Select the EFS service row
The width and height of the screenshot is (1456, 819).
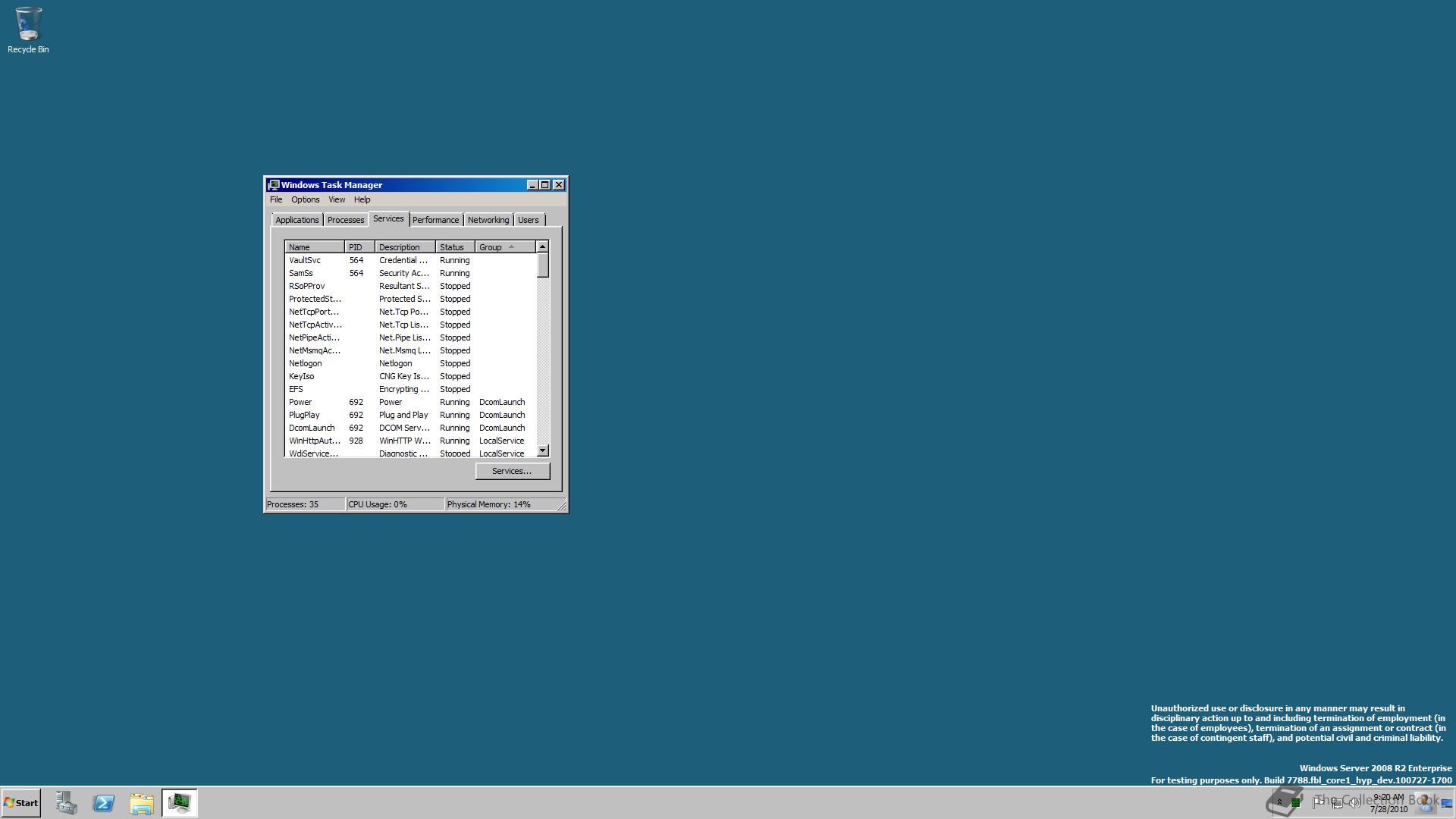click(x=410, y=389)
